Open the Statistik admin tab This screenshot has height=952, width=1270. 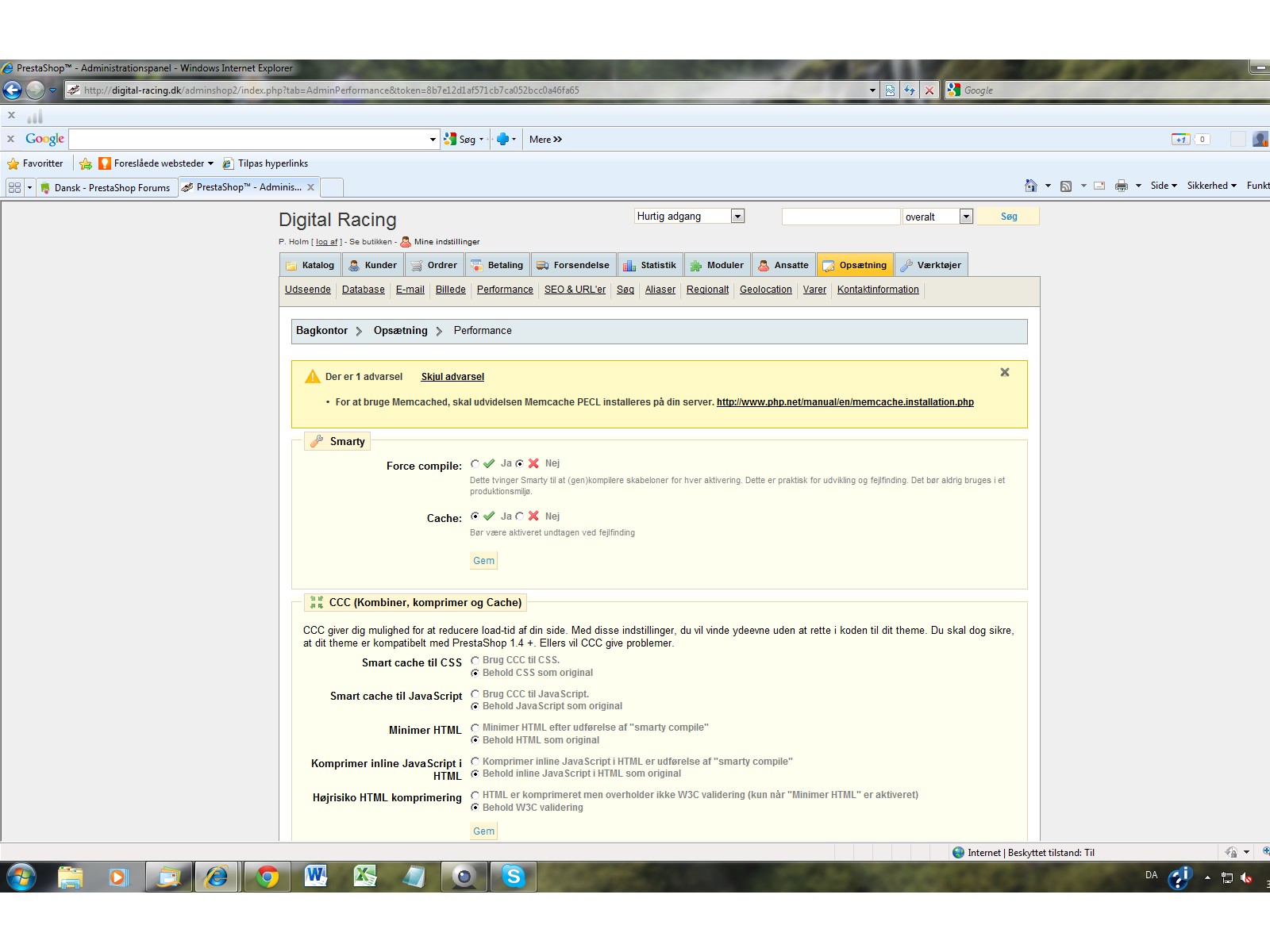(x=650, y=265)
